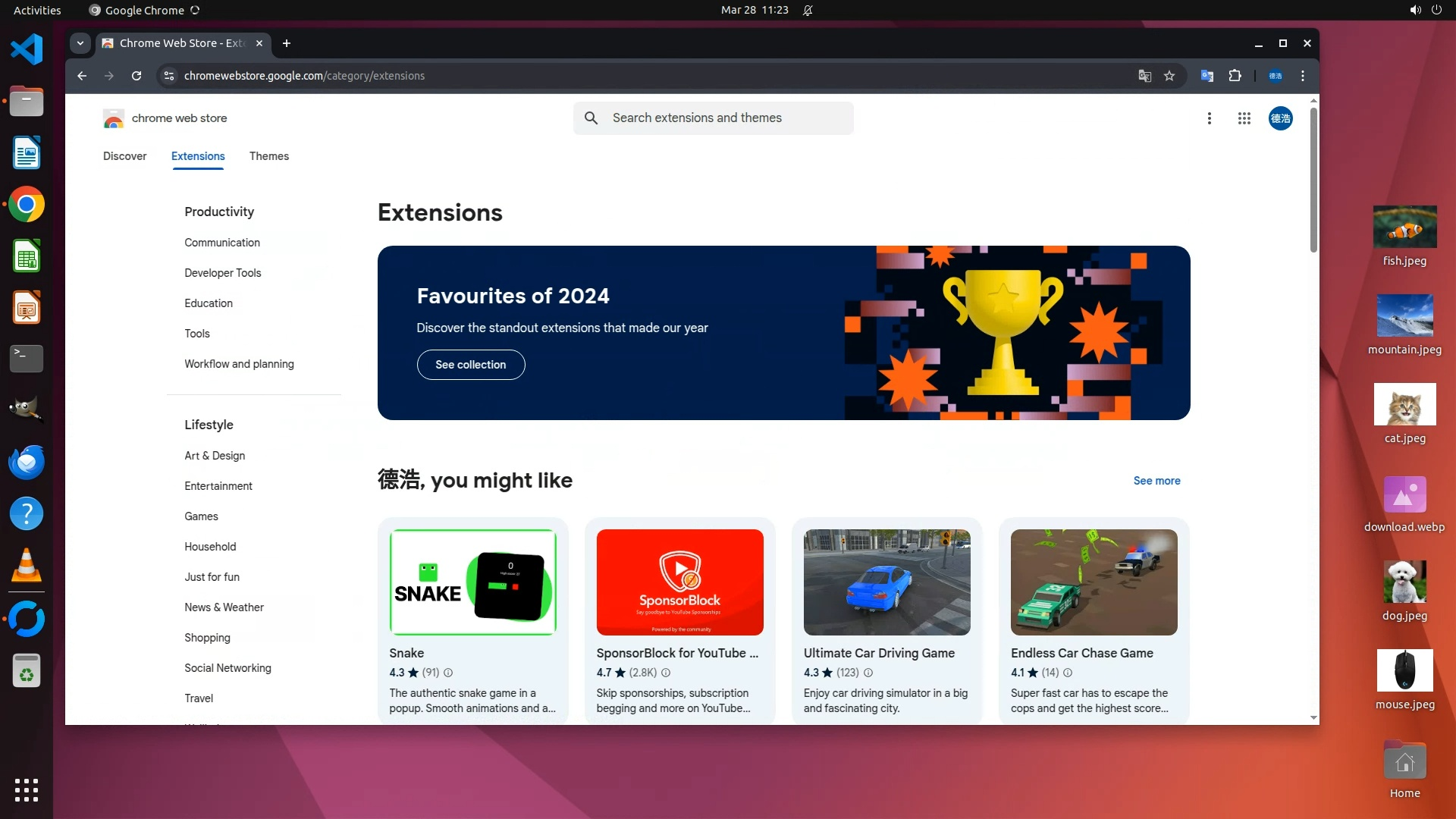This screenshot has width=1456, height=819.
Task: Select the Developer Tools category
Action: tap(222, 273)
